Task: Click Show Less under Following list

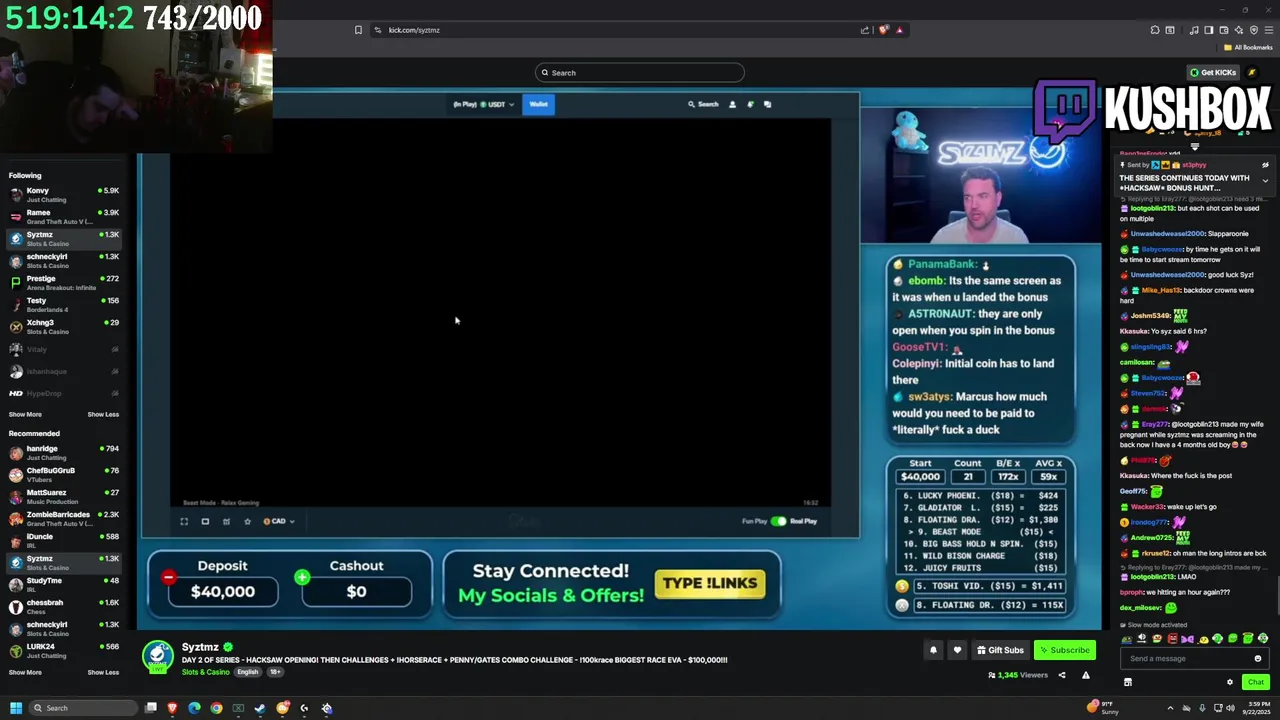Action: (x=103, y=414)
